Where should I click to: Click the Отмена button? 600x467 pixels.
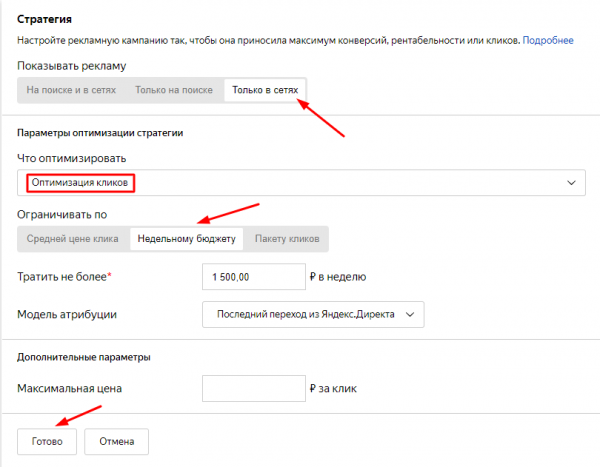tap(117, 441)
